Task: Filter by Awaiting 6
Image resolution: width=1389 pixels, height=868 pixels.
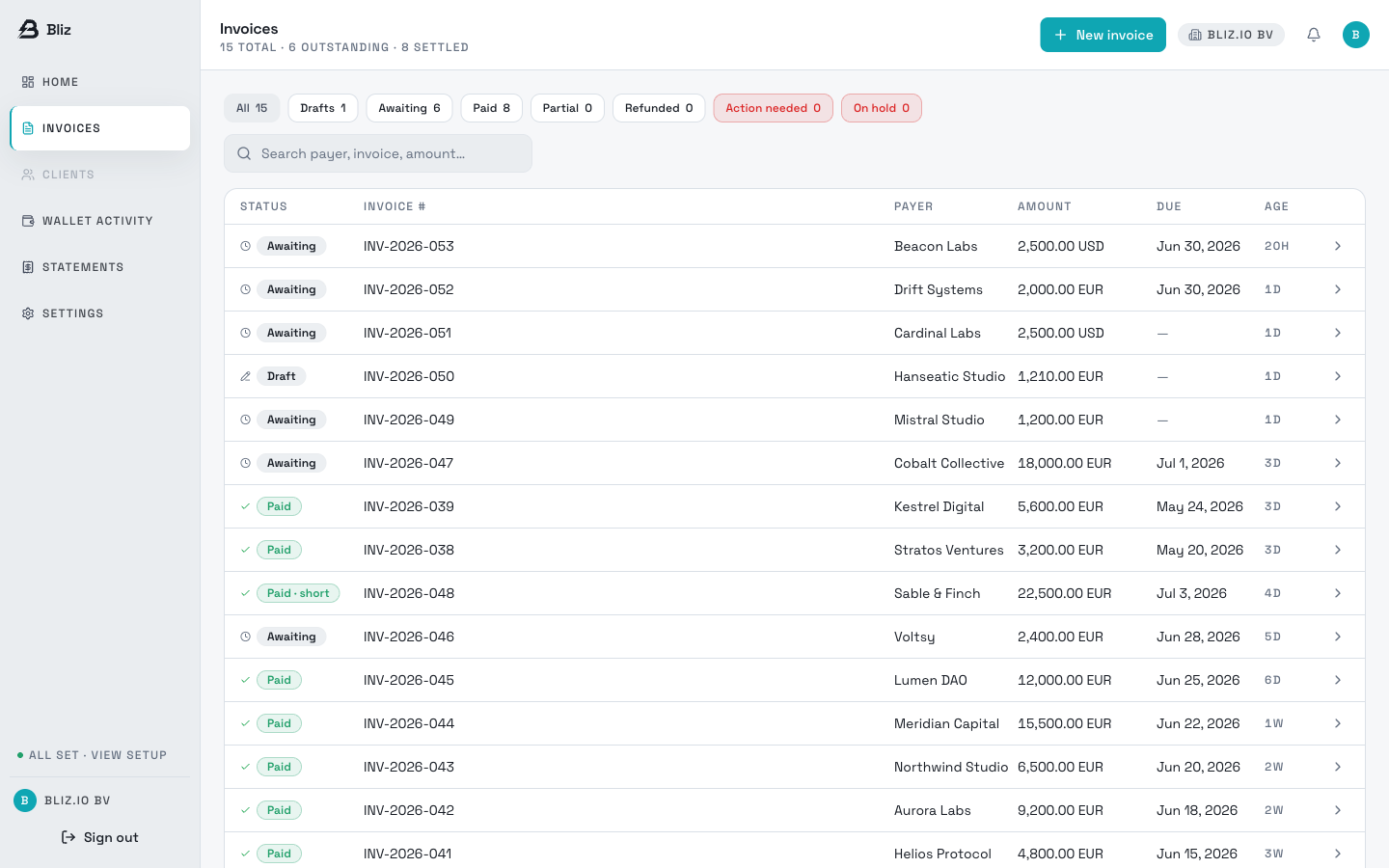Action: [410, 108]
